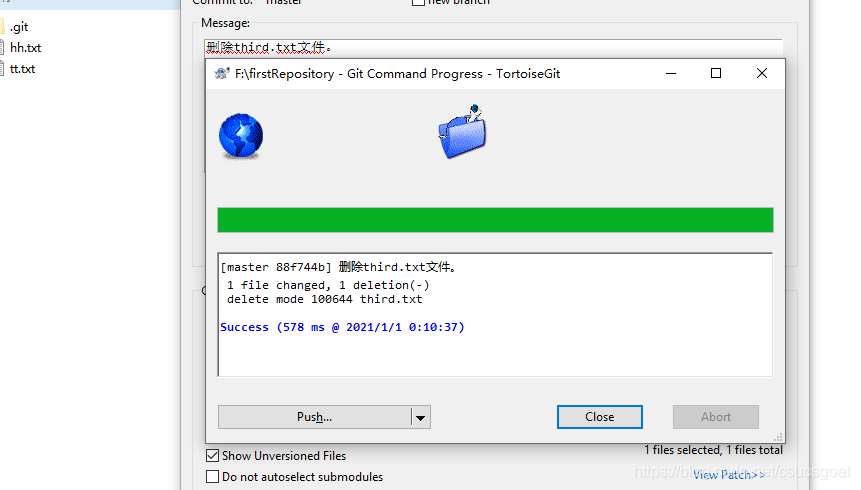Maximize the Git Command Progress window

(x=715, y=73)
